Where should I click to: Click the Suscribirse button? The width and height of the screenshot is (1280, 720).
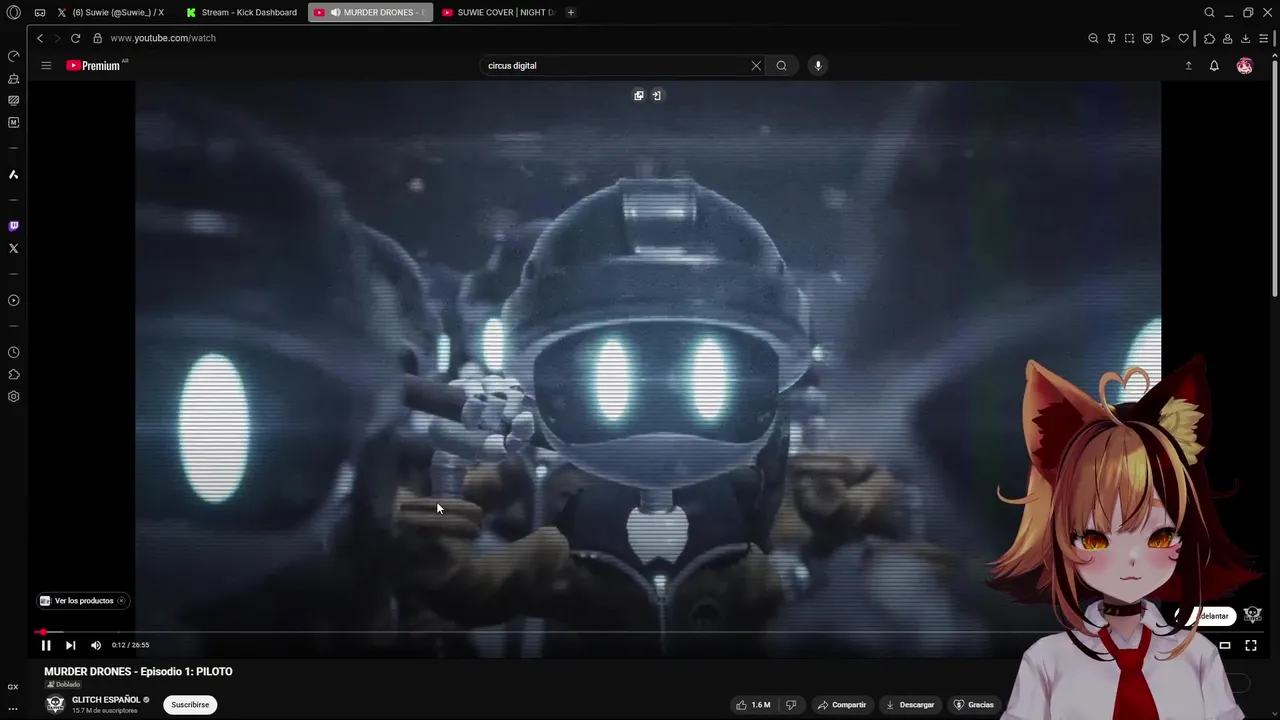click(190, 705)
